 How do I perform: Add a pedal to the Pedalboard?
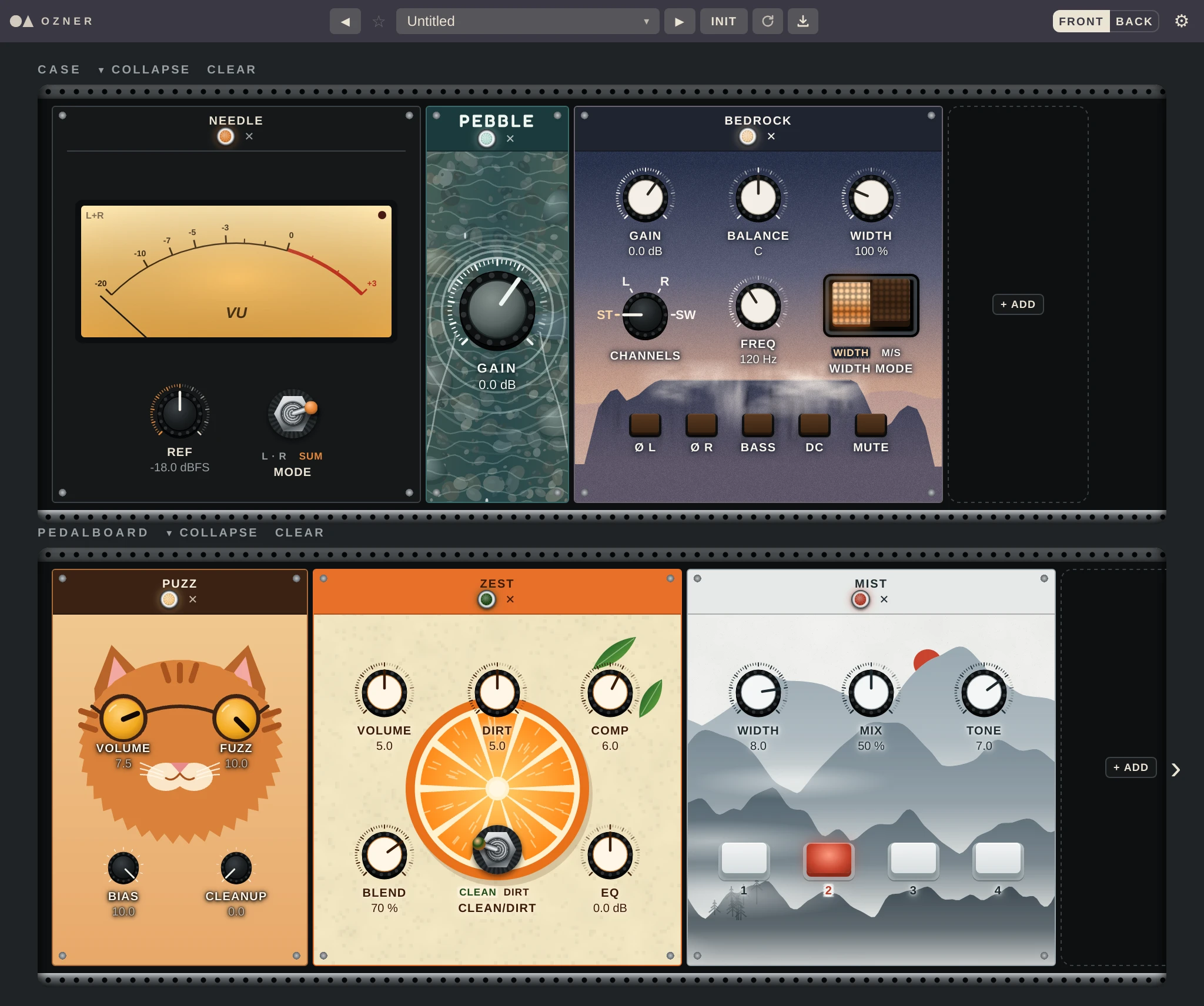1131,767
